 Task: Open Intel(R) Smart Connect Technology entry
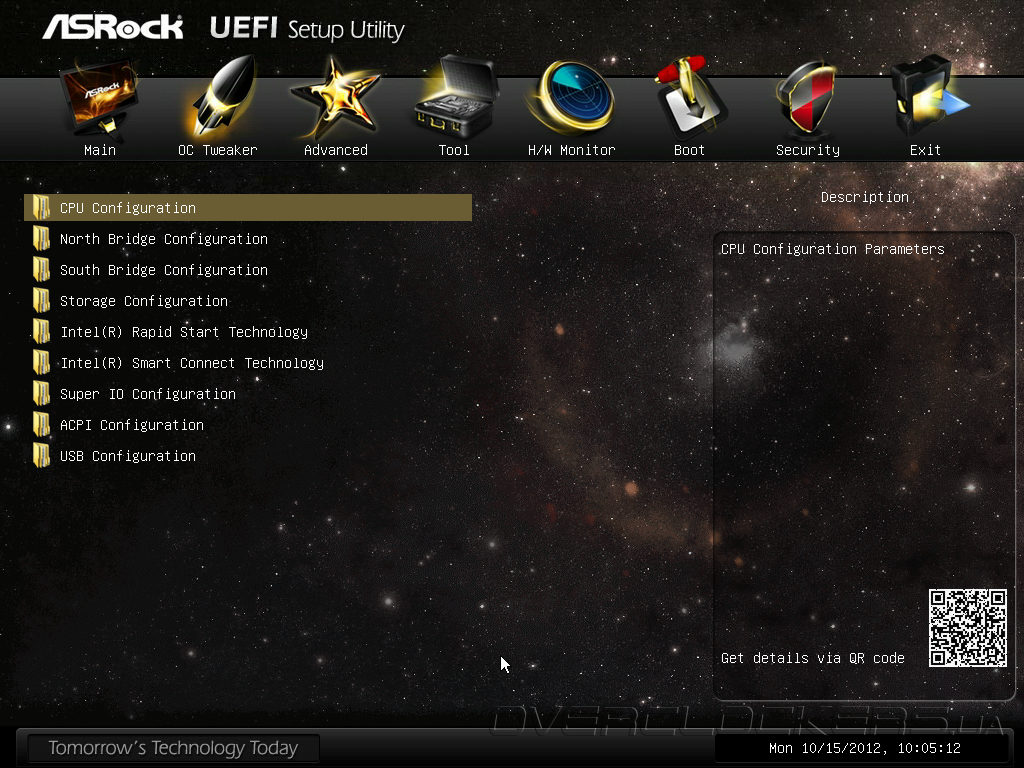tap(192, 363)
